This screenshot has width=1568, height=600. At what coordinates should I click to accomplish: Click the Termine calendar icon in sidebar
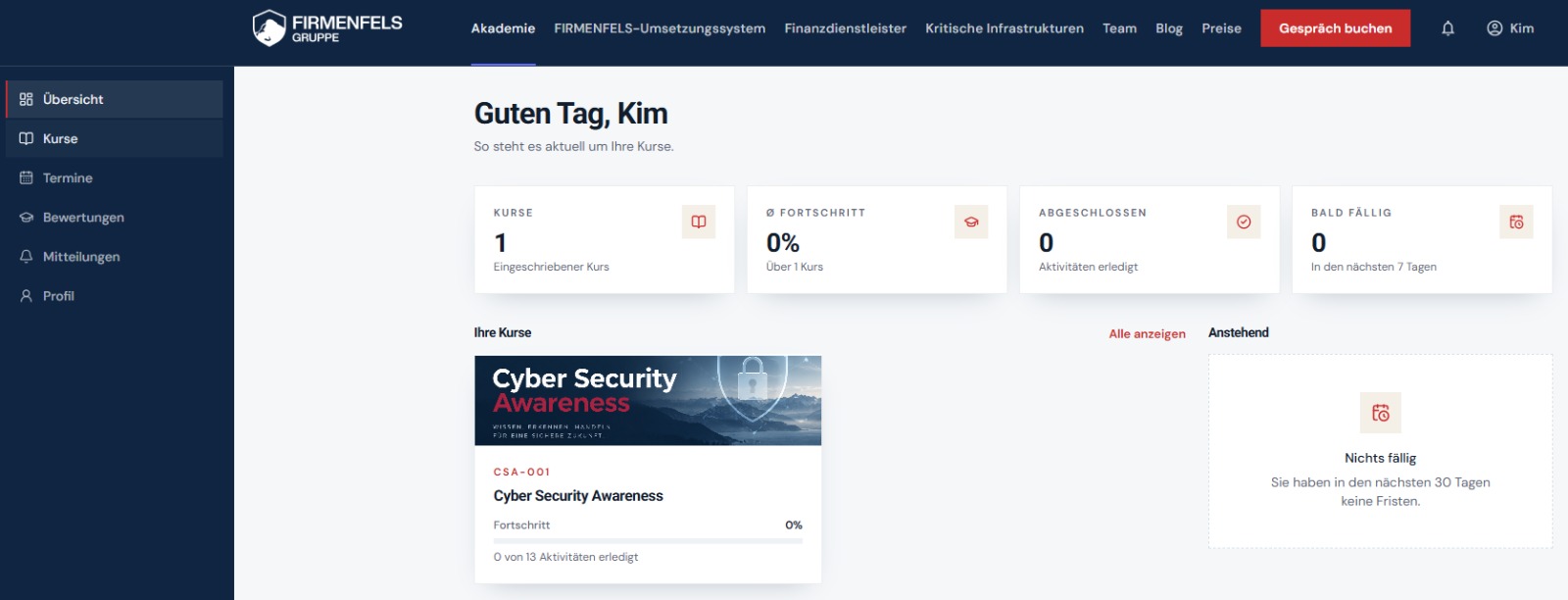pos(26,177)
